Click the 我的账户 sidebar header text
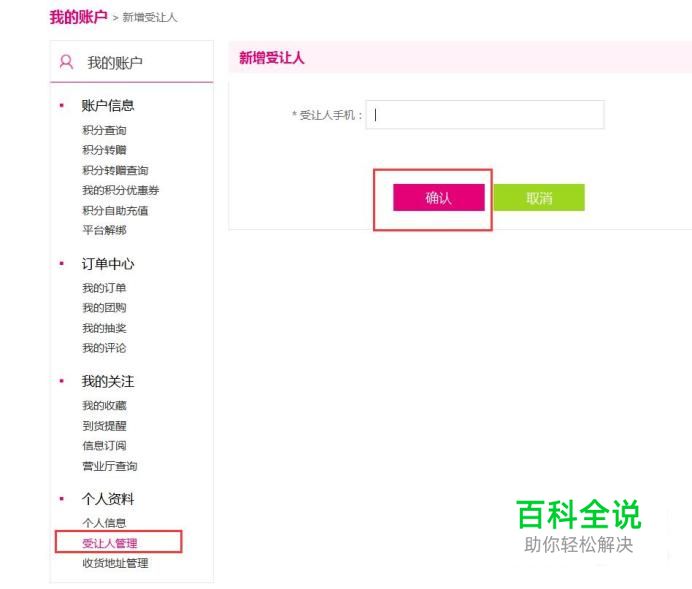Viewport: 692px width, 589px height. (x=115, y=63)
